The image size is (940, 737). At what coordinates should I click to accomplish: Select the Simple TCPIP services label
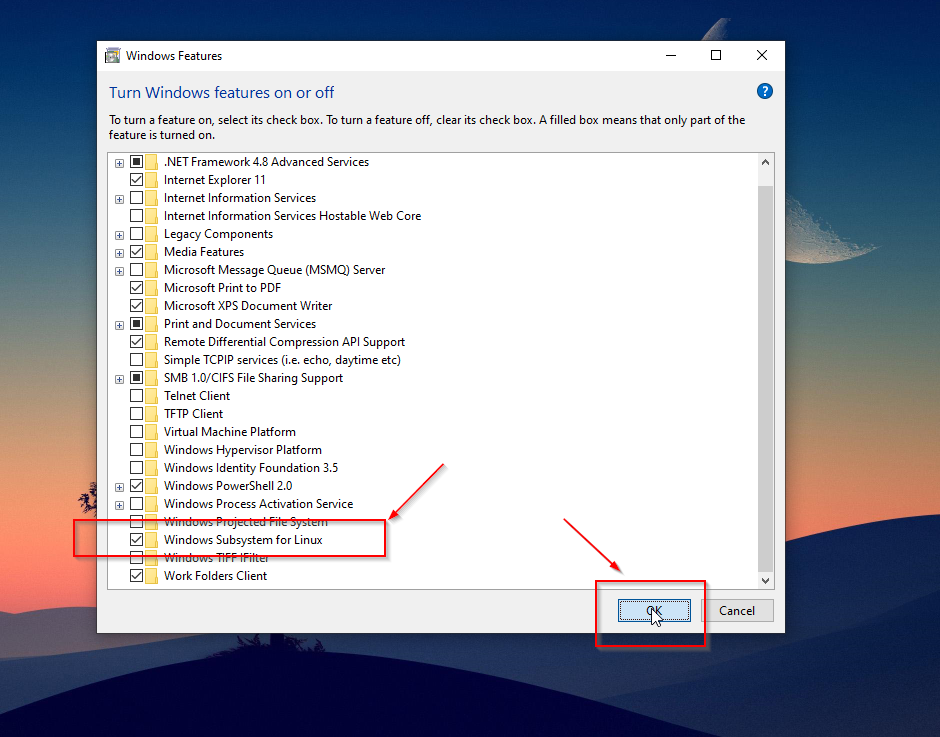point(282,360)
